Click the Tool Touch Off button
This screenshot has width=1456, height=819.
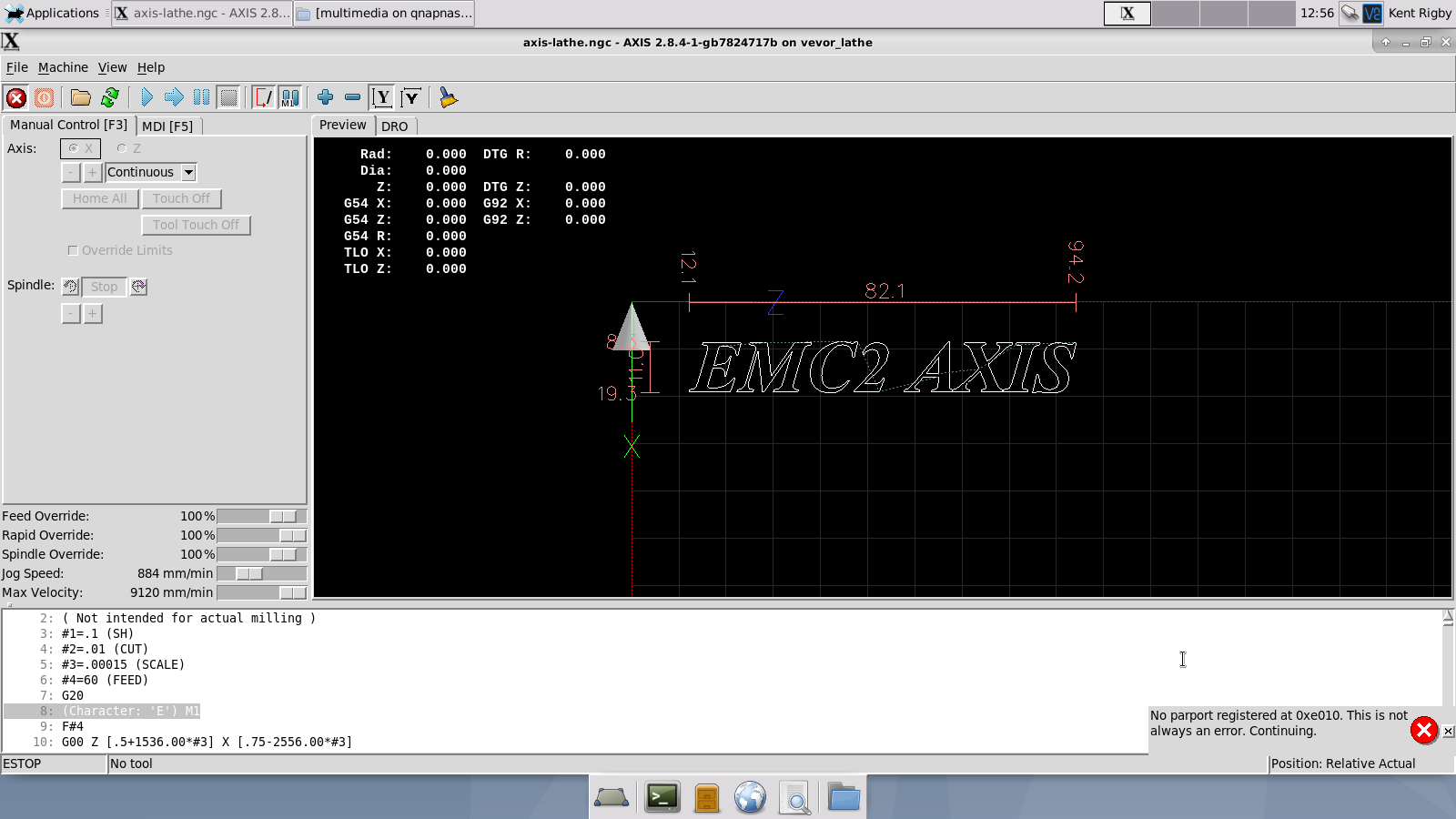pos(196,225)
